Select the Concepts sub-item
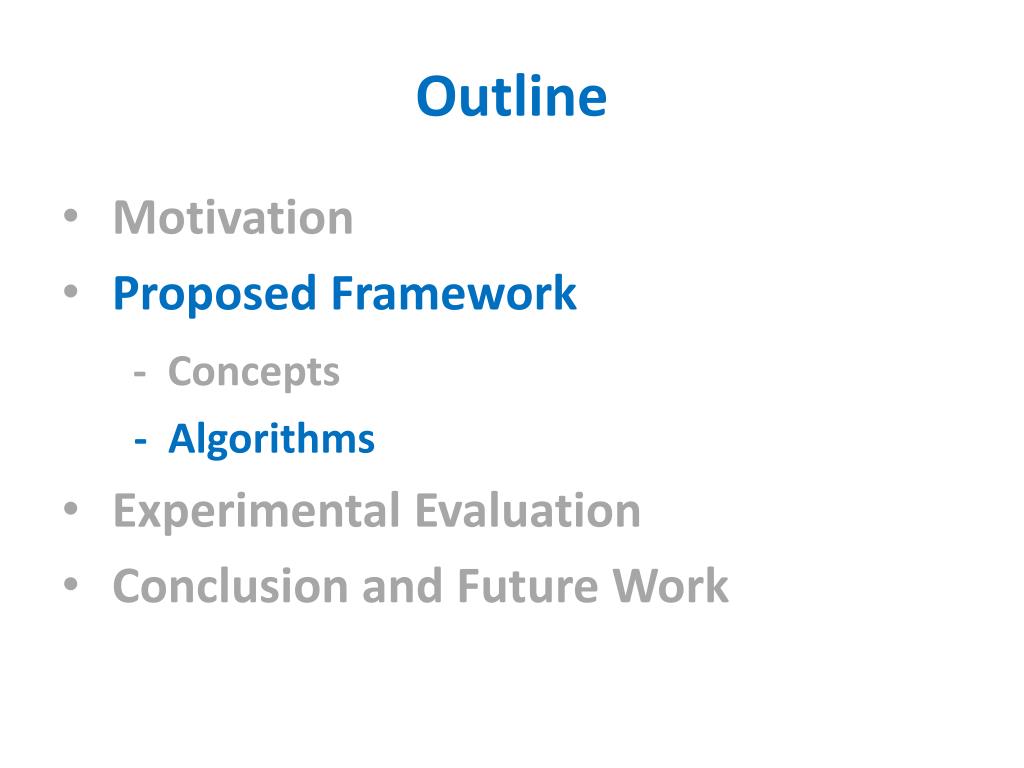 253,373
